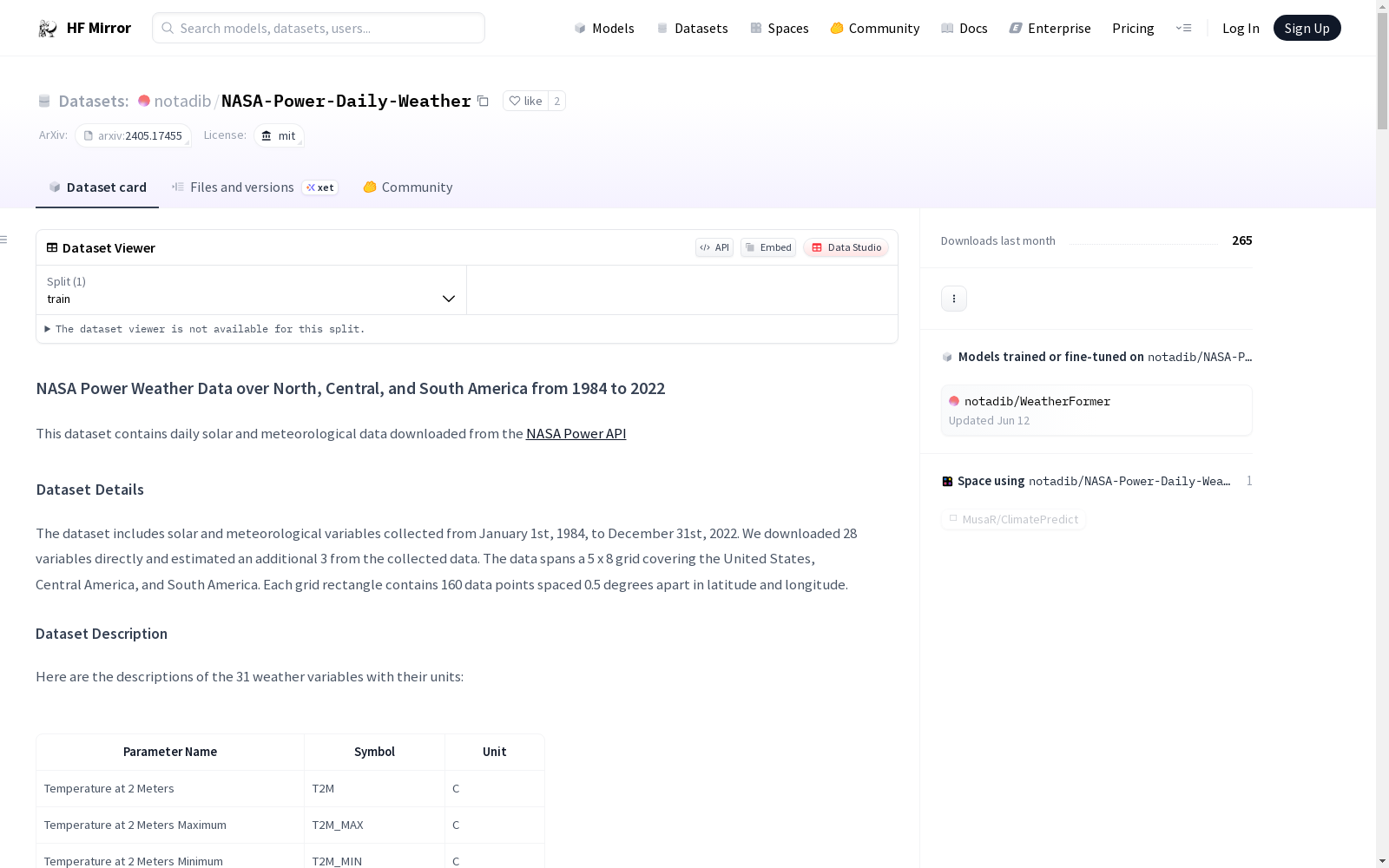This screenshot has width=1389, height=868.
Task: Open Community in the top navigation
Action: (x=875, y=28)
